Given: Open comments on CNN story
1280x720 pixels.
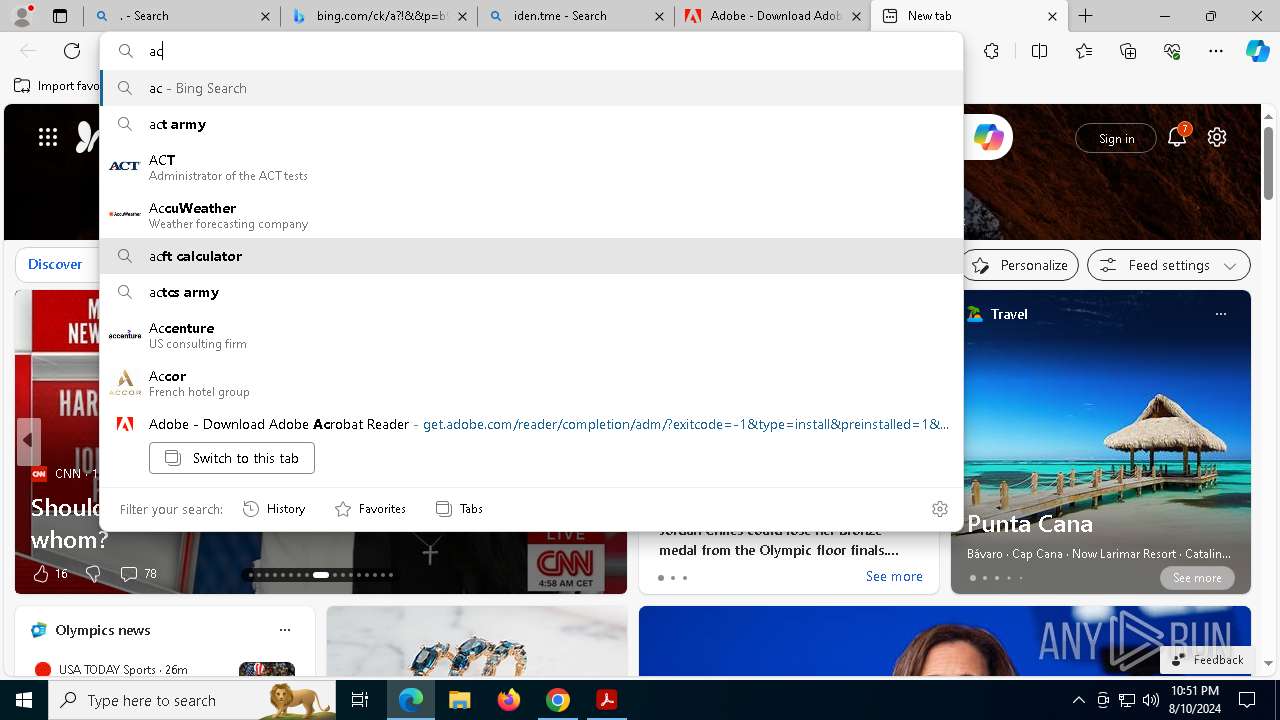Looking at the screenshot, I should coord(138,574).
